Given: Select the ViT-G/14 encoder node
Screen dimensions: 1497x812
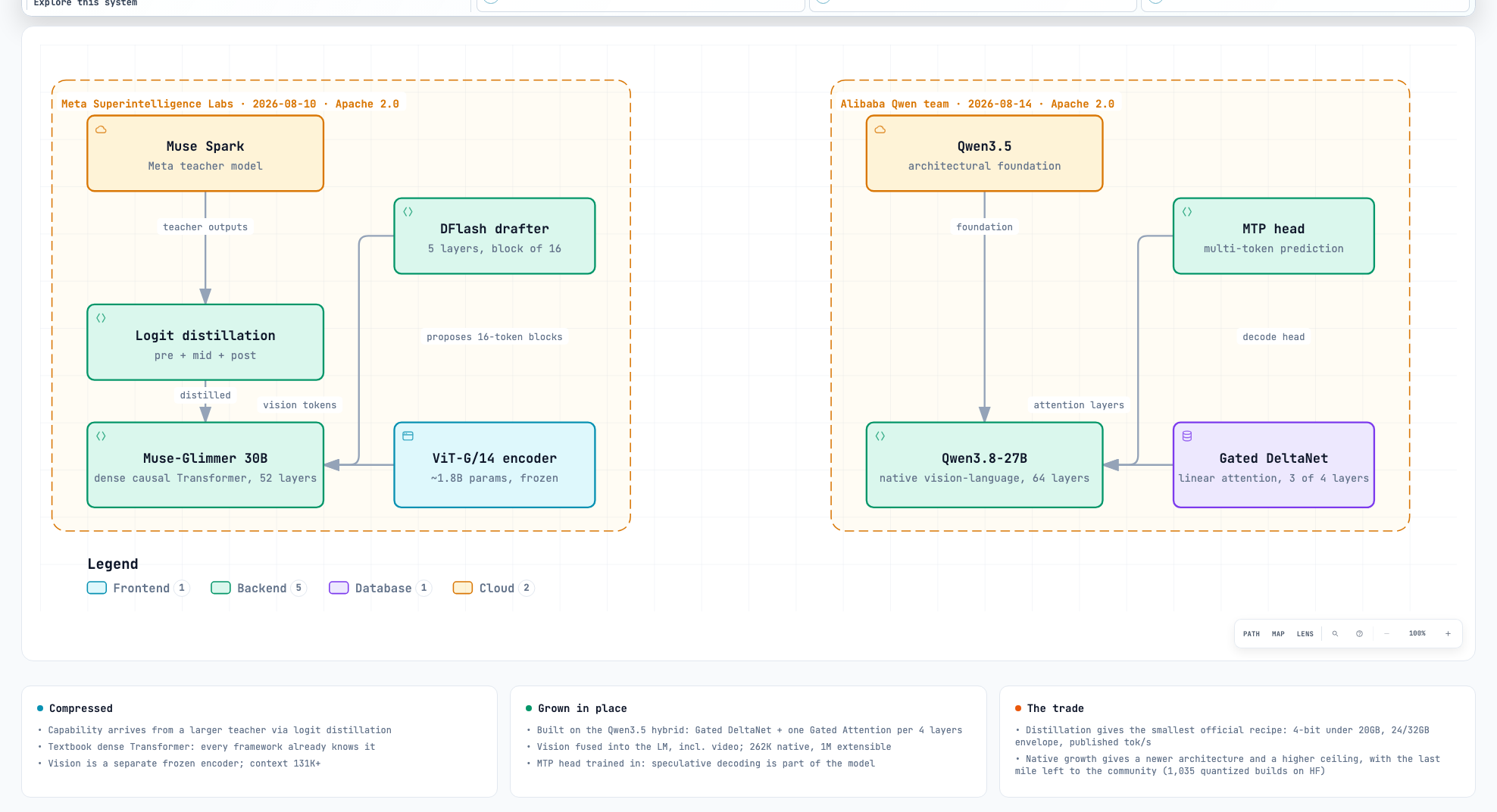Looking at the screenshot, I should tap(495, 465).
